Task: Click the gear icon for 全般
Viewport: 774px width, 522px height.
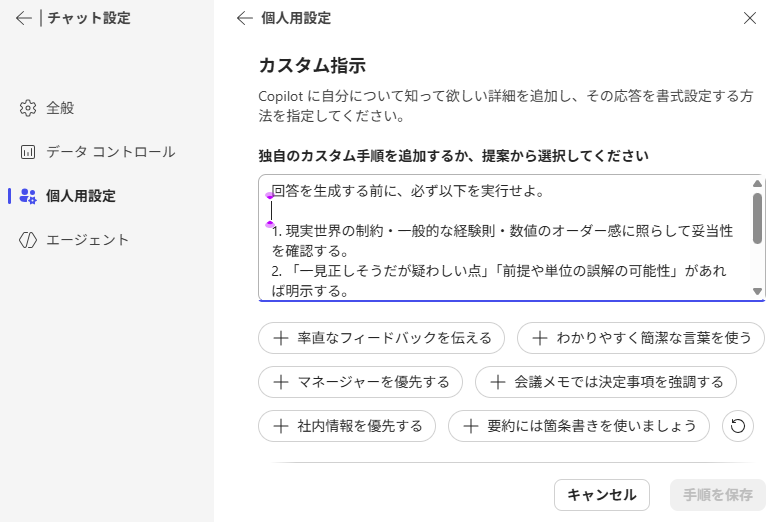Action: pos(28,108)
